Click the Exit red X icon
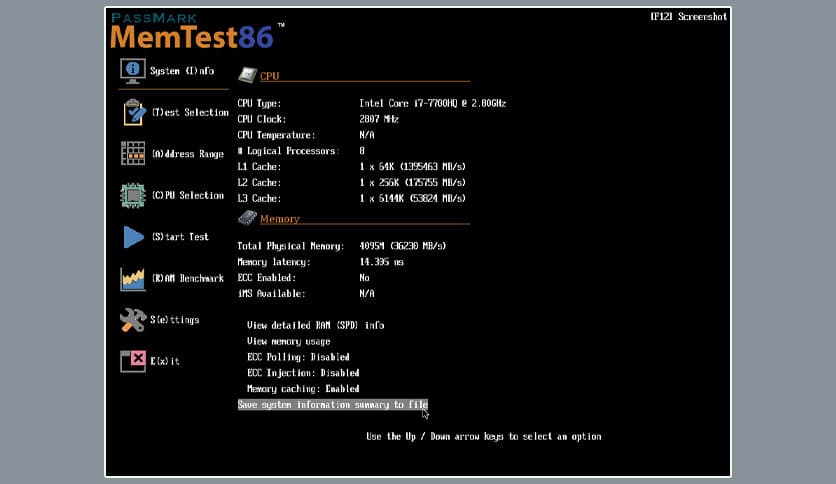836x484 pixels. (x=133, y=361)
